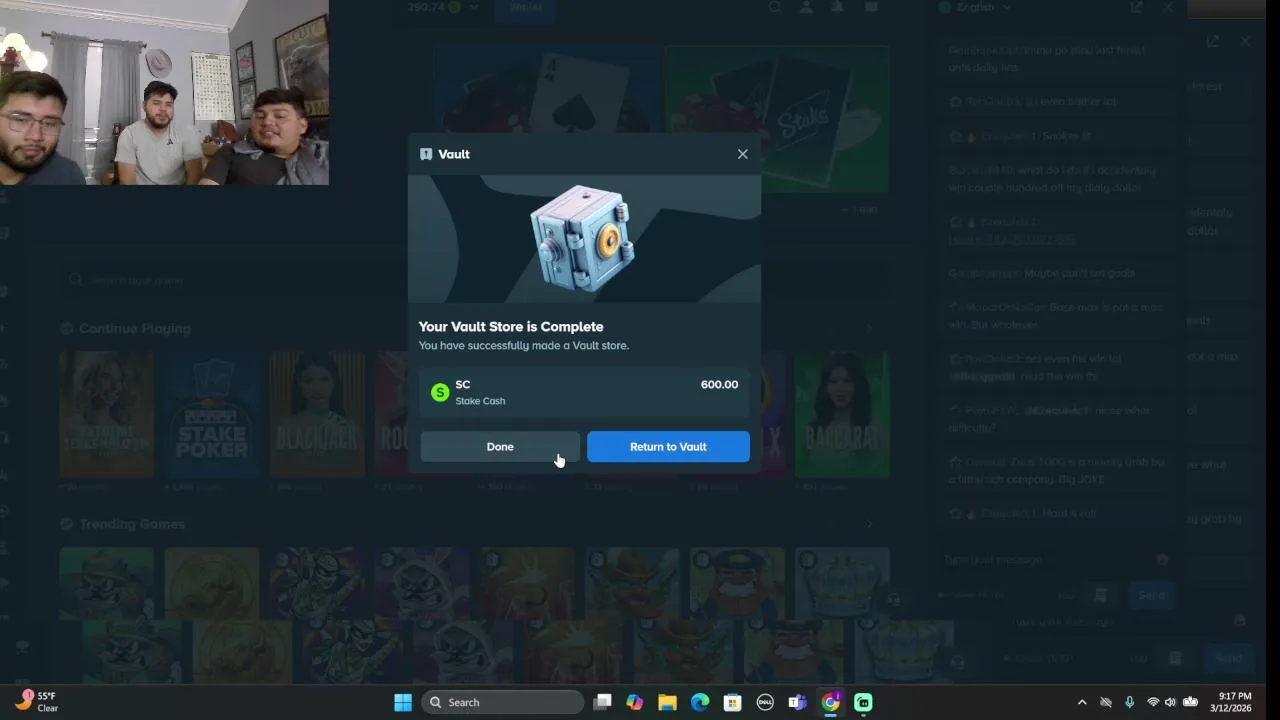
Task: Open the emoji picker in chat input
Action: [1162, 560]
